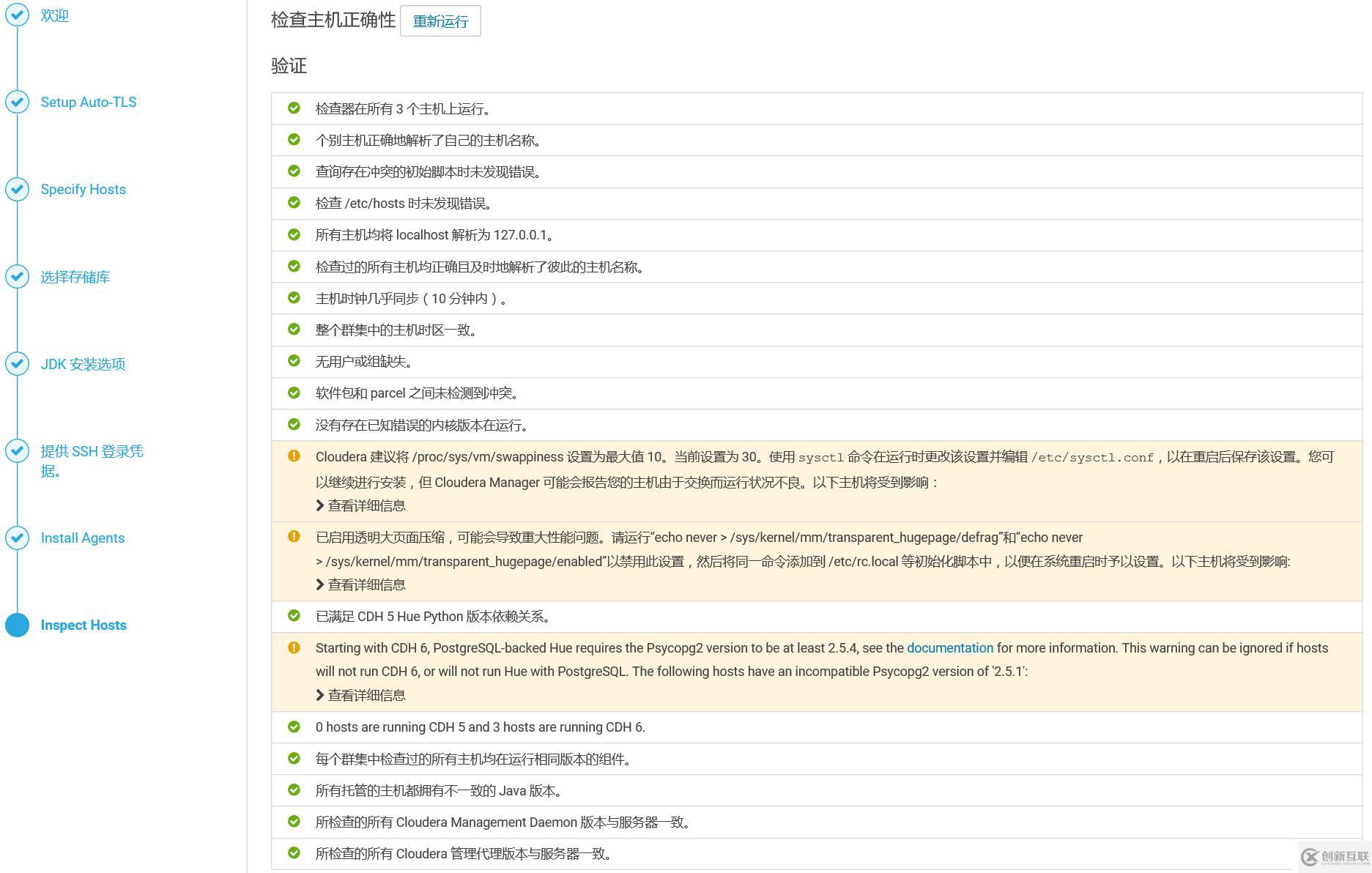Go to the Setup Auto-TLS step
The image size is (1372, 873).
click(x=89, y=103)
